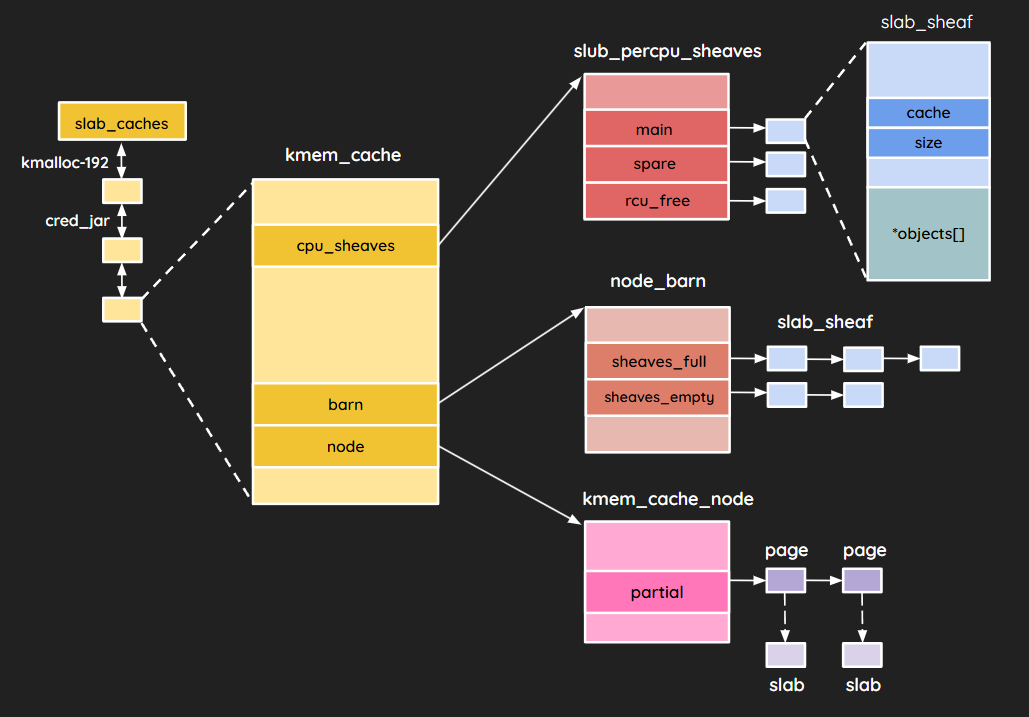Click the small box that main points to
The height and width of the screenshot is (717, 1029).
click(786, 131)
